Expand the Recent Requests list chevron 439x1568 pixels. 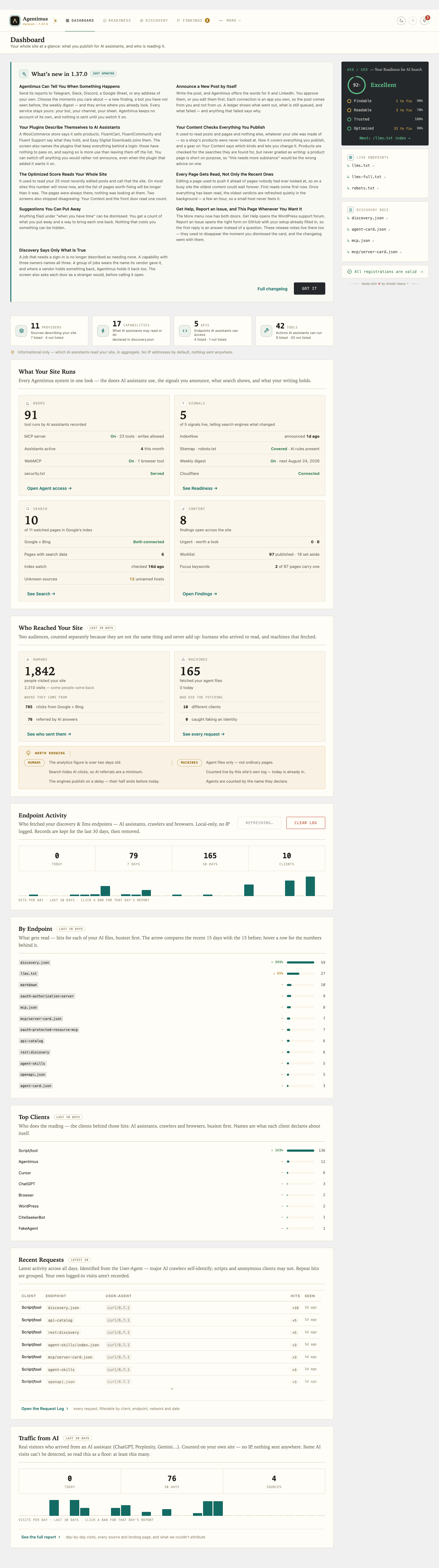[x=172, y=1388]
